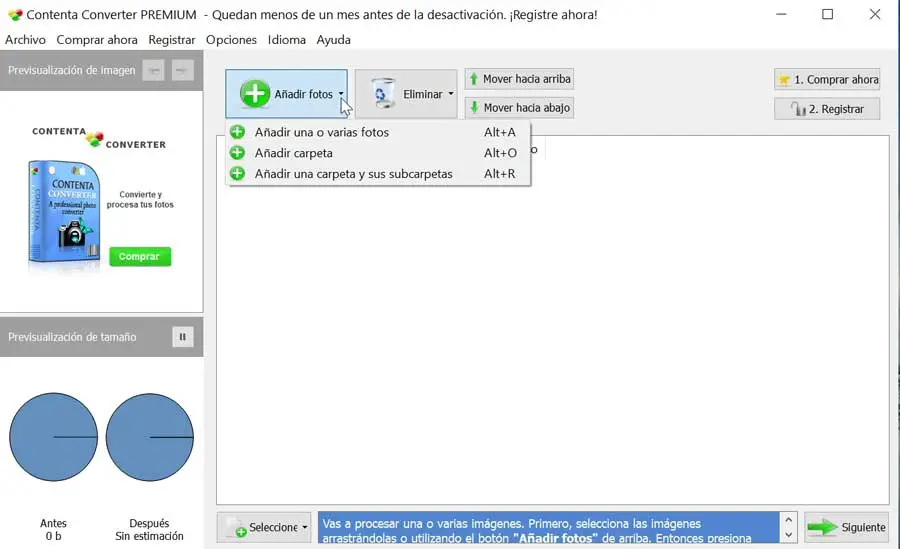Click the Contenta Converter title bar logo
Screen dimensions: 900x549
pos(15,15)
